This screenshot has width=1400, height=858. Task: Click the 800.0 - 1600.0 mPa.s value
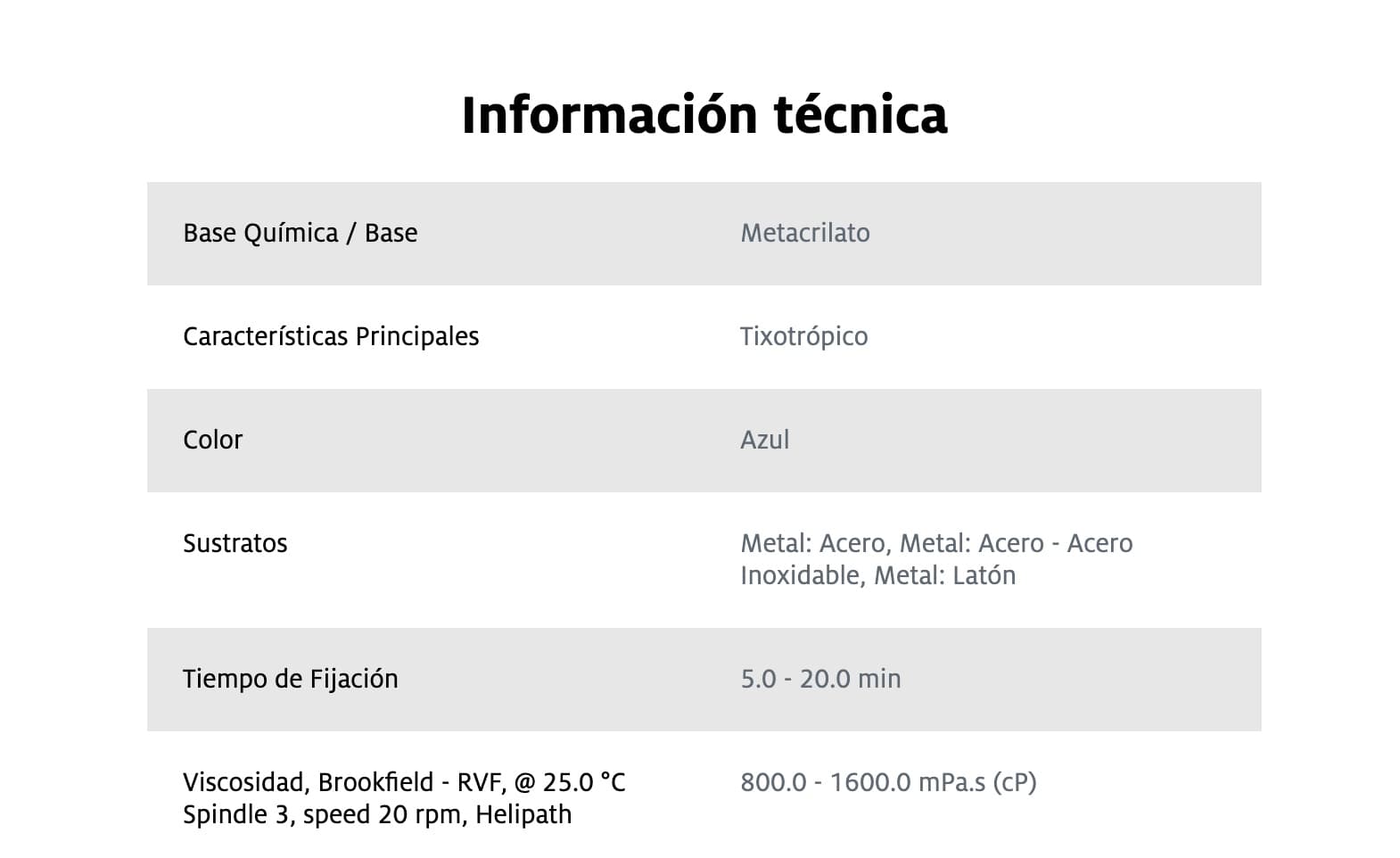point(888,782)
